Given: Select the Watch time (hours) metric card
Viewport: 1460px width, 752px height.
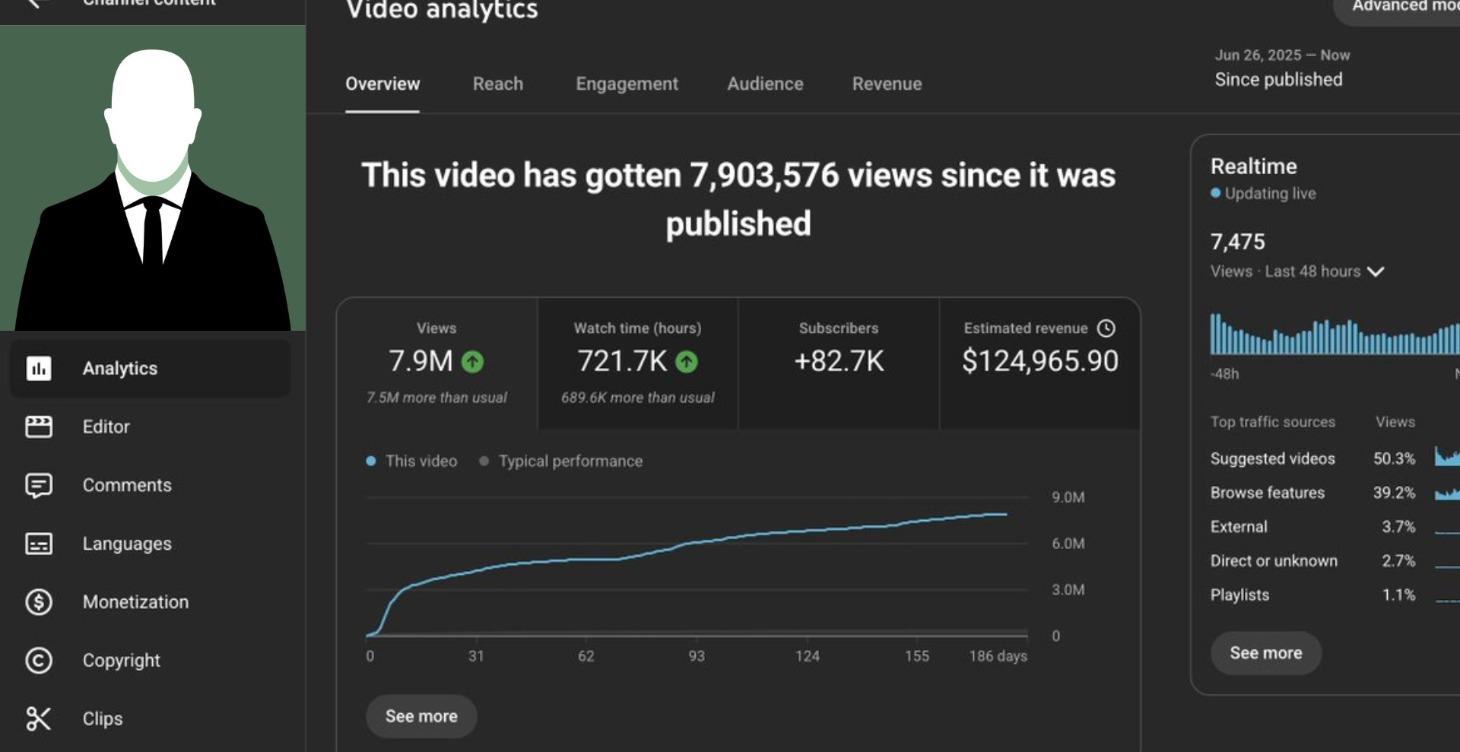Looking at the screenshot, I should click(638, 364).
